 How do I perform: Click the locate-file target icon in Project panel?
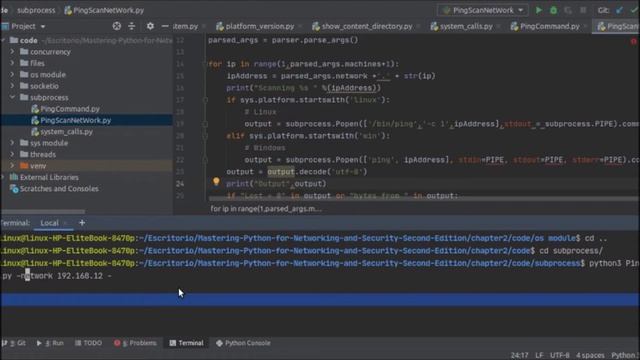[117, 26]
